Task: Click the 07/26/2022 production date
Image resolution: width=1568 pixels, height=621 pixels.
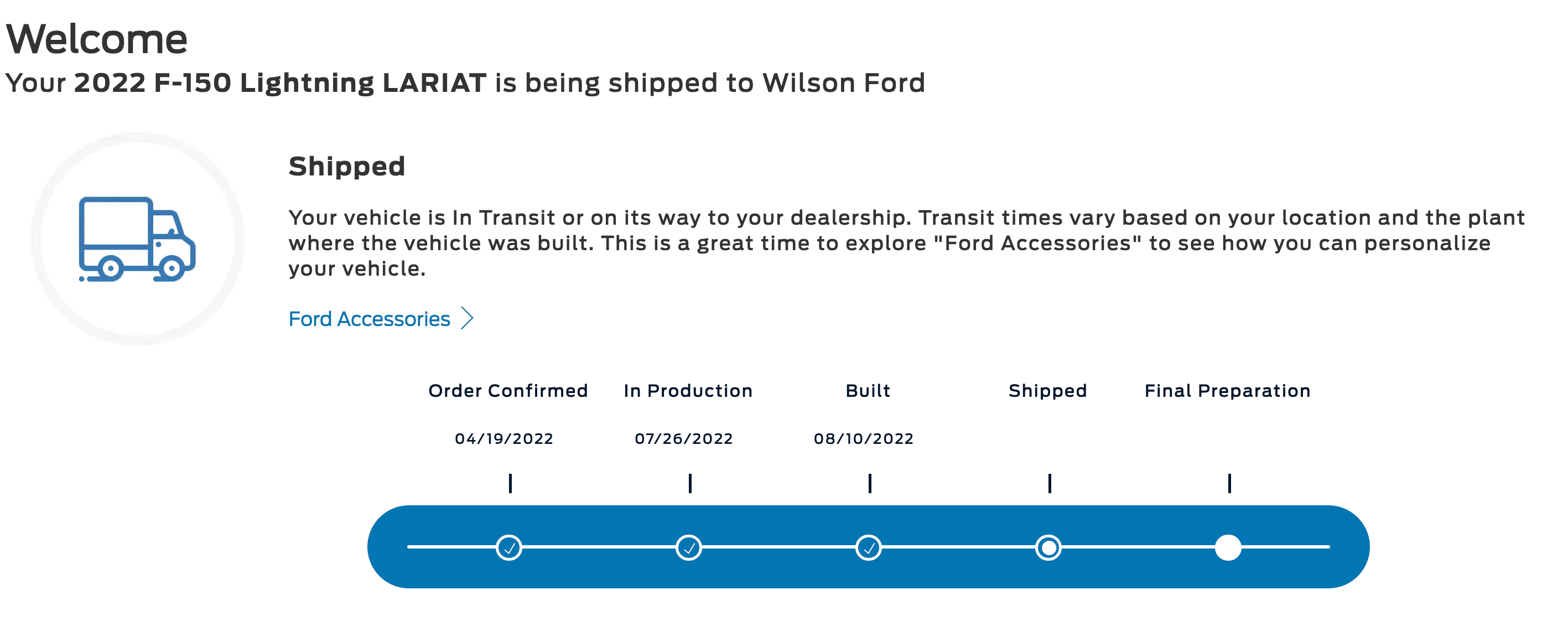Action: coord(683,438)
